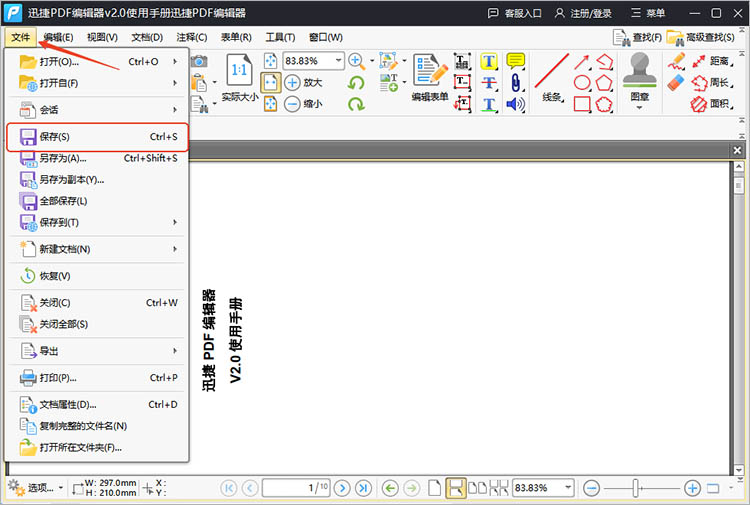
Task: Select the underline text T tool
Action: (x=489, y=104)
